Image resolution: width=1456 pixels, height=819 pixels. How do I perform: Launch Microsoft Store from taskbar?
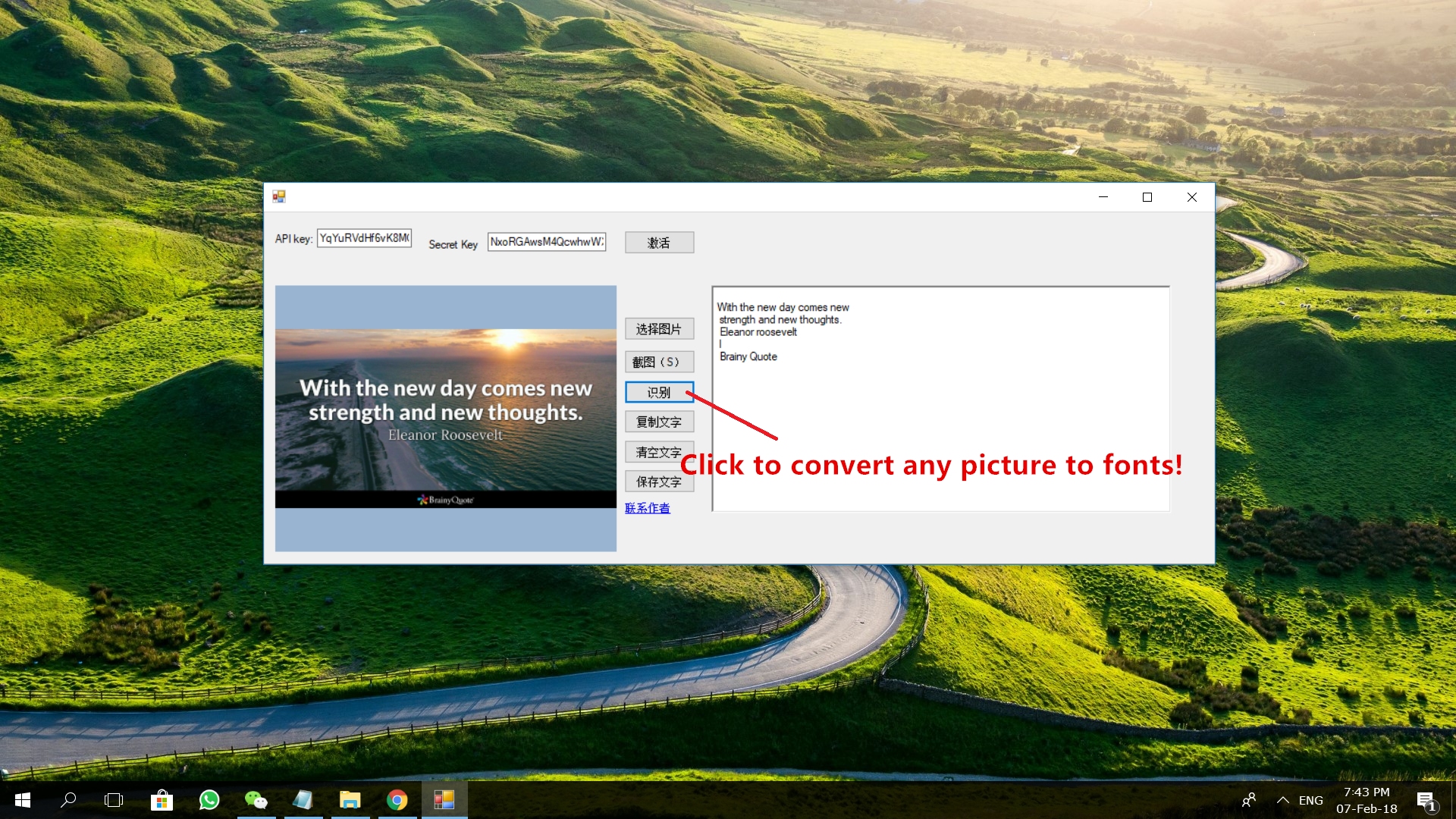tap(162, 800)
